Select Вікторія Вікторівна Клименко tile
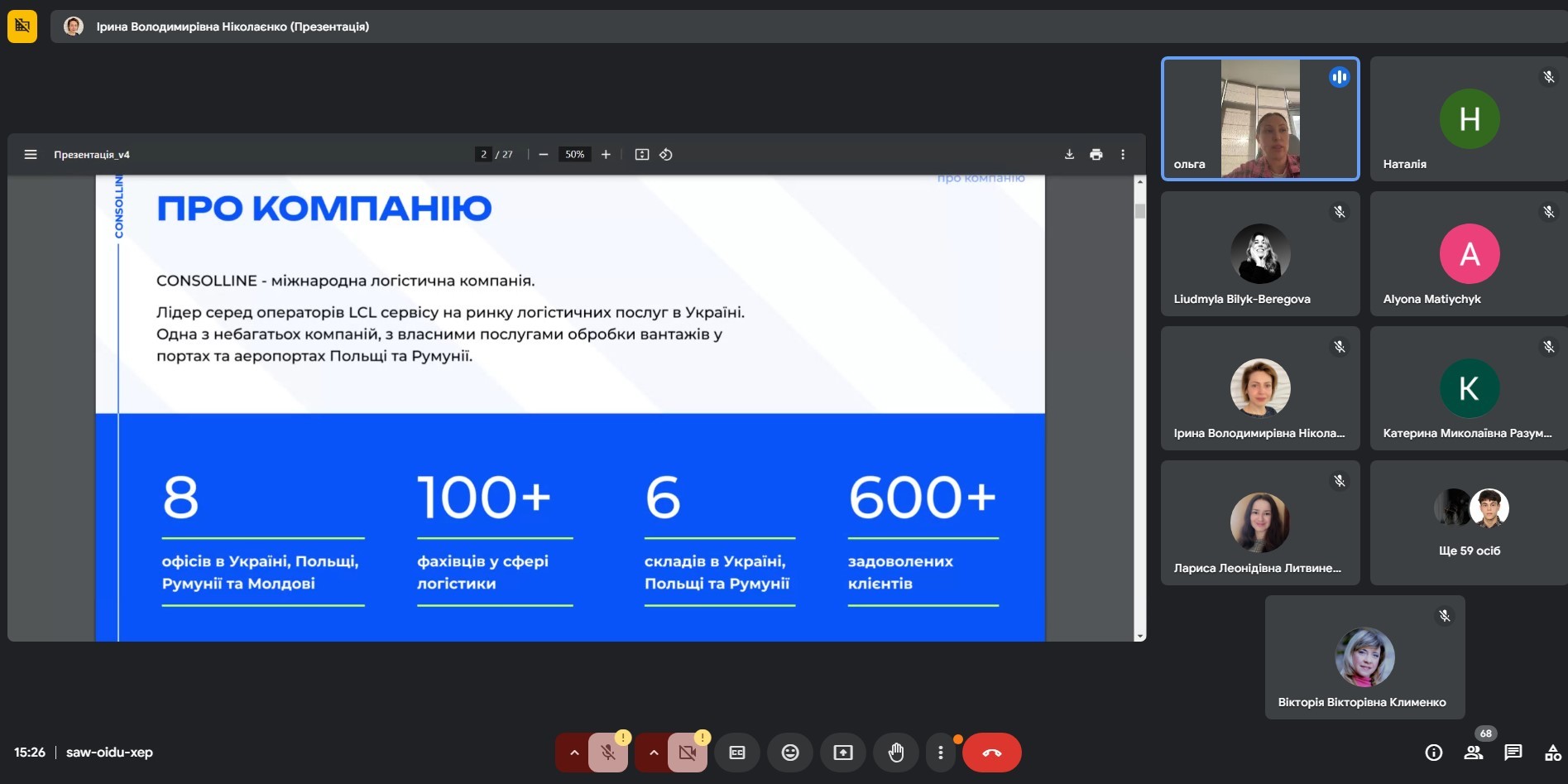Viewport: 1568px width, 784px height. (1364, 657)
